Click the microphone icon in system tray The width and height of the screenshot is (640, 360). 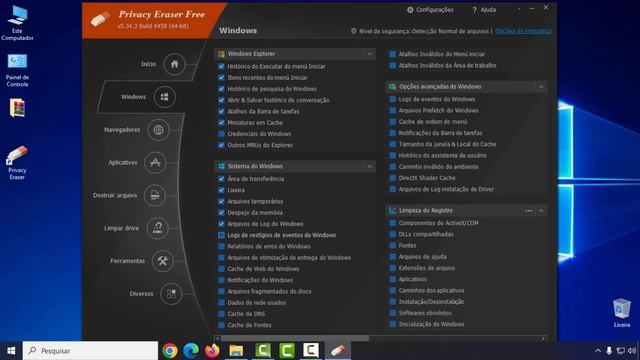[x=609, y=351]
